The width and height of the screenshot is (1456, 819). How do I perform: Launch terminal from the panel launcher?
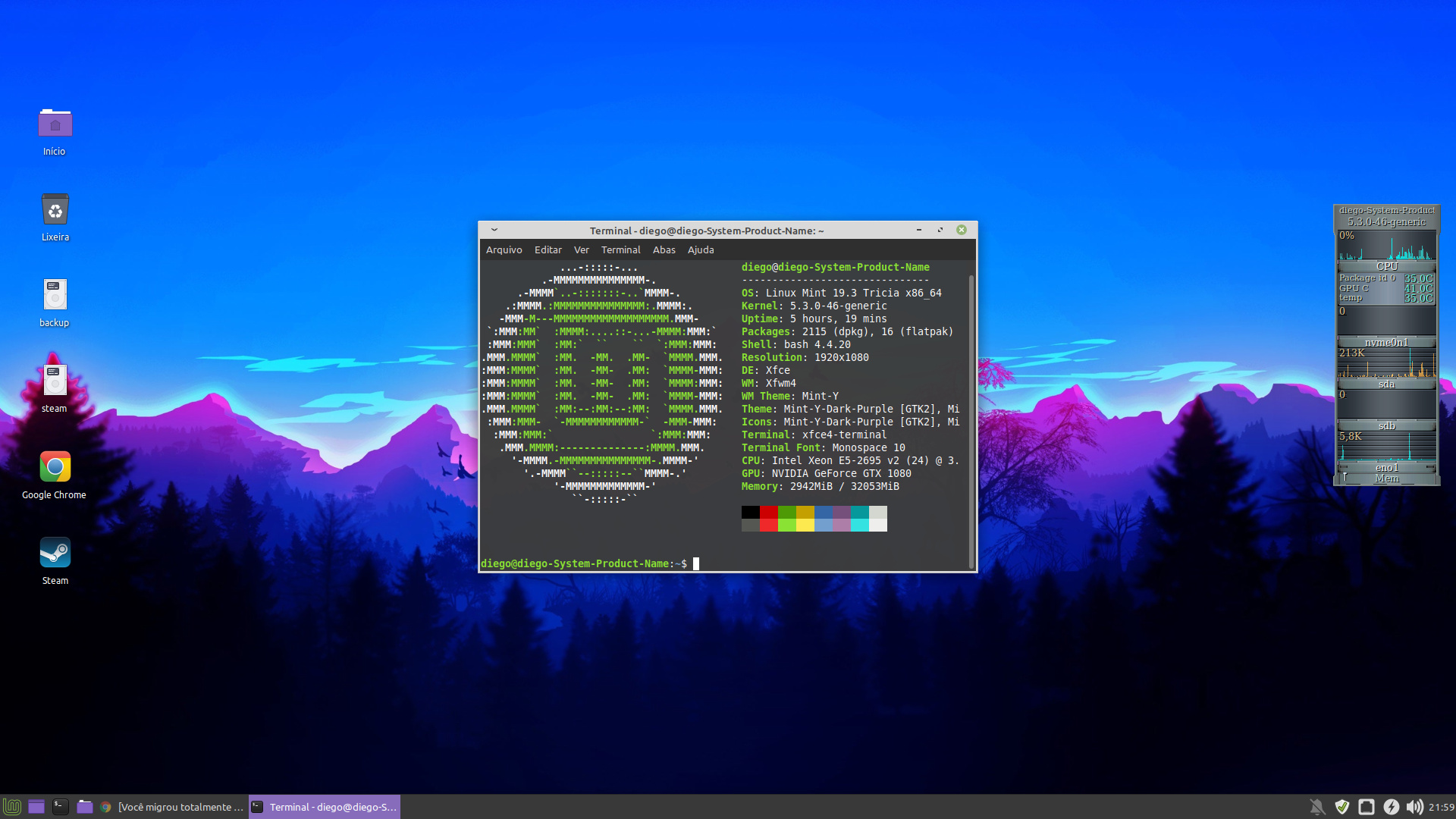61,807
